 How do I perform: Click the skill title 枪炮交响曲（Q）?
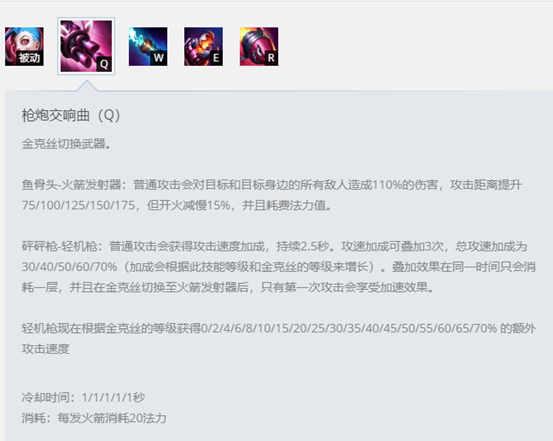coord(71,115)
